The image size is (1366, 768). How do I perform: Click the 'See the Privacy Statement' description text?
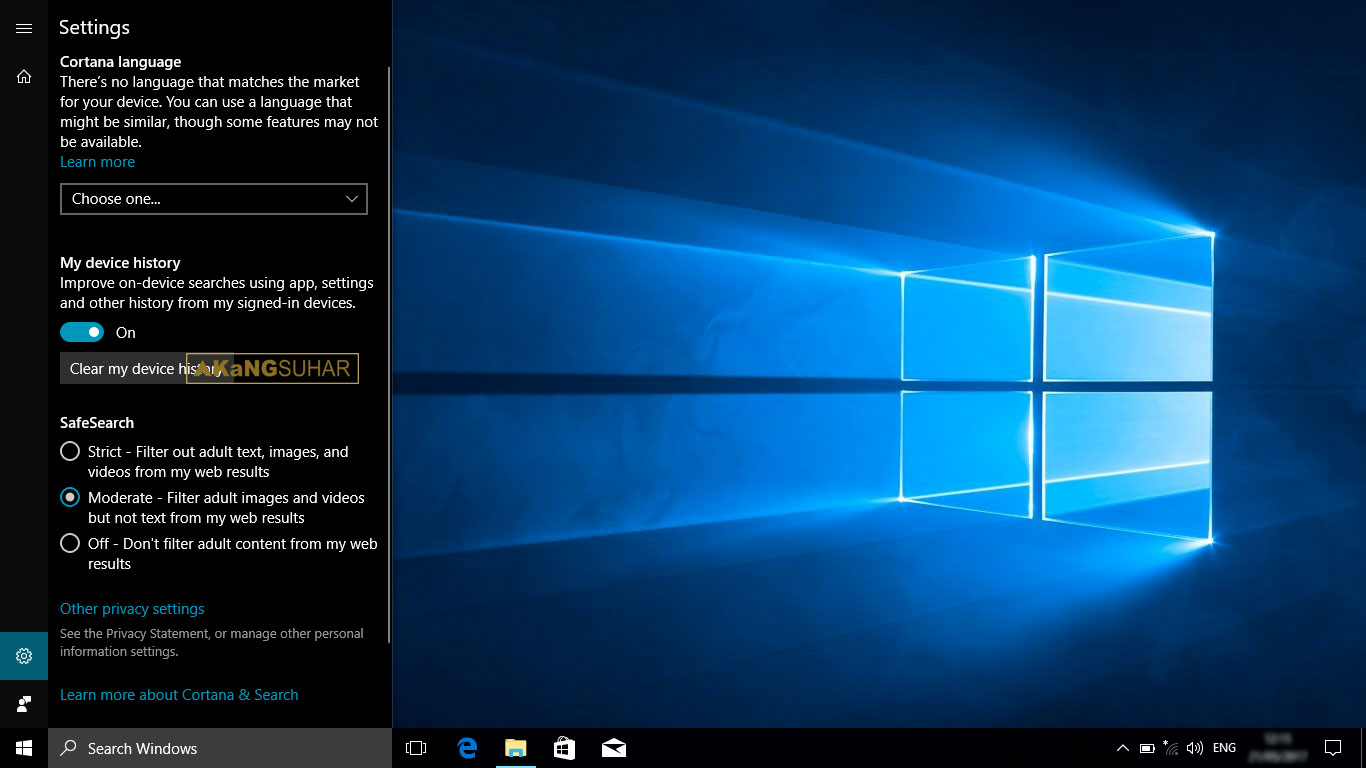pos(212,642)
